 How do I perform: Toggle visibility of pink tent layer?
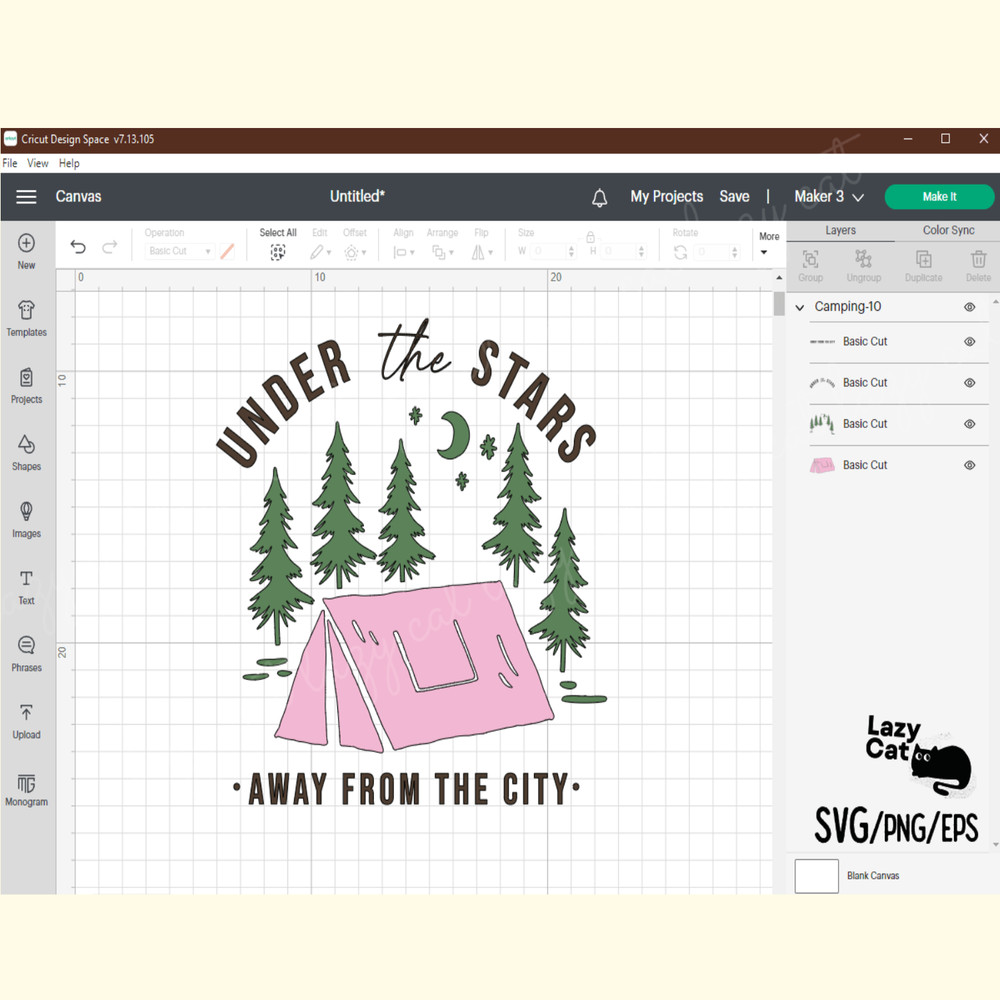point(969,465)
